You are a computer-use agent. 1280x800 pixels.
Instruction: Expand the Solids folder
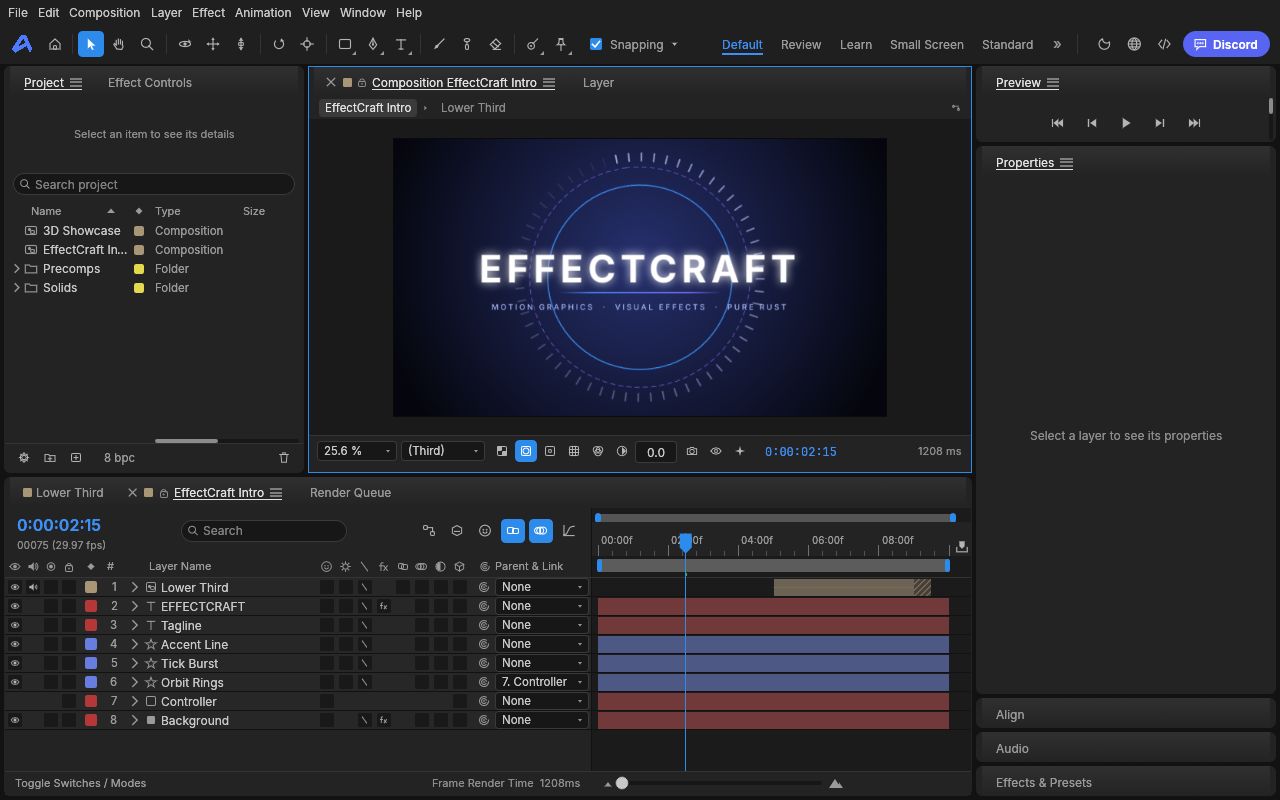17,287
